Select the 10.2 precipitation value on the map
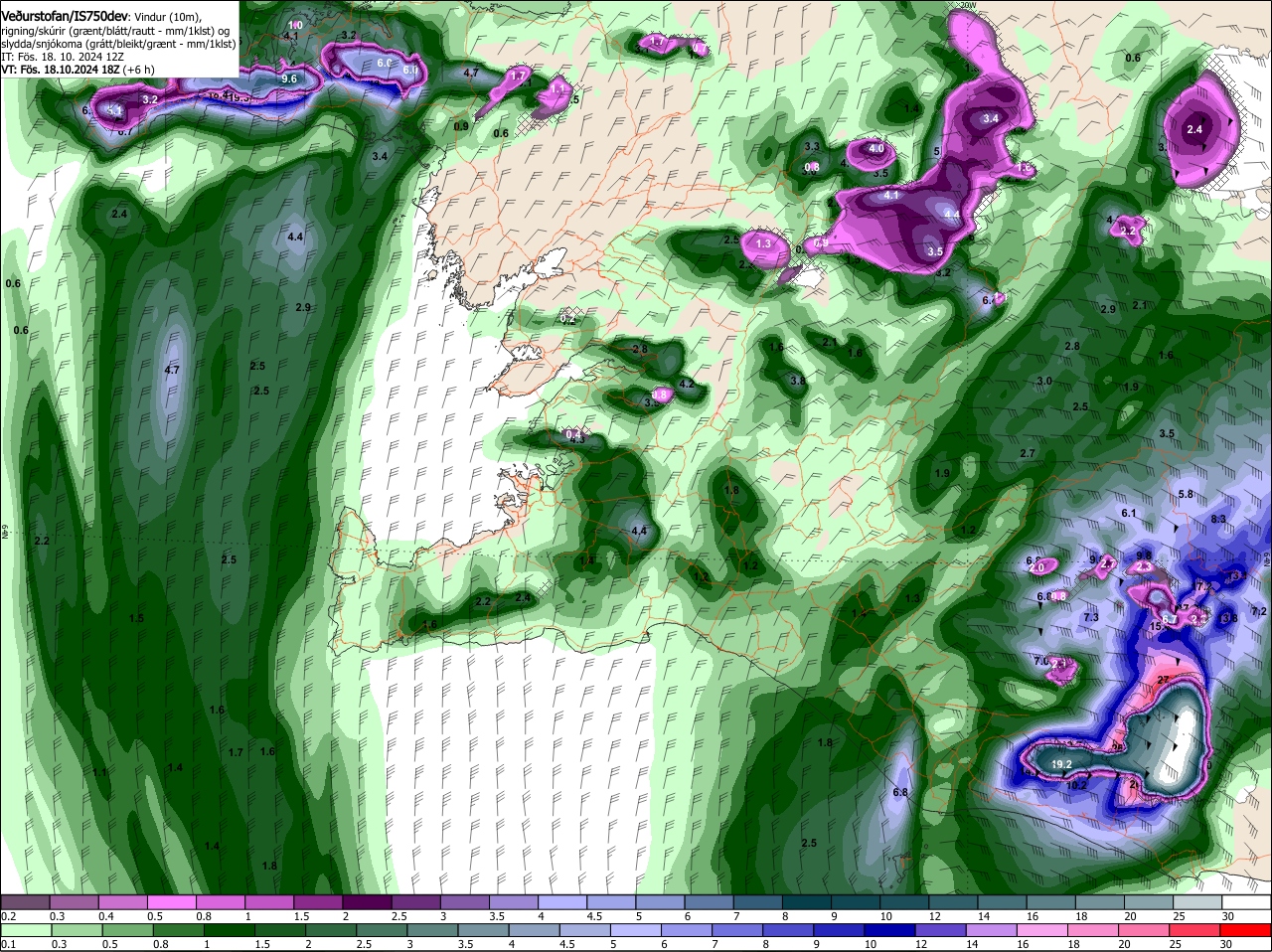1272x952 pixels. click(1076, 785)
